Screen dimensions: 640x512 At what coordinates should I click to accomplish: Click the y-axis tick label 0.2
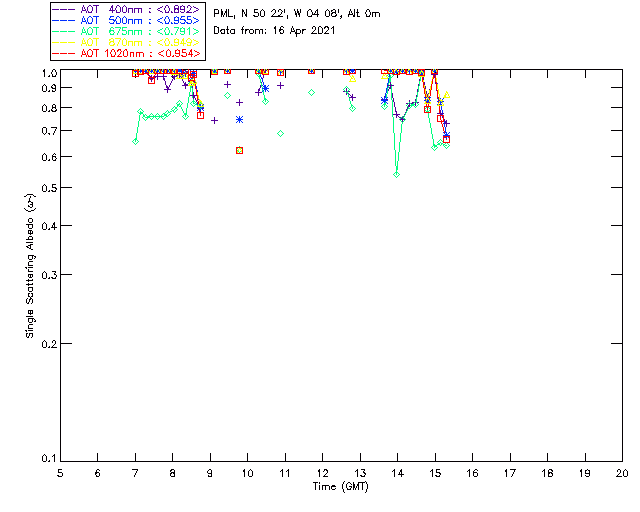tap(45, 343)
